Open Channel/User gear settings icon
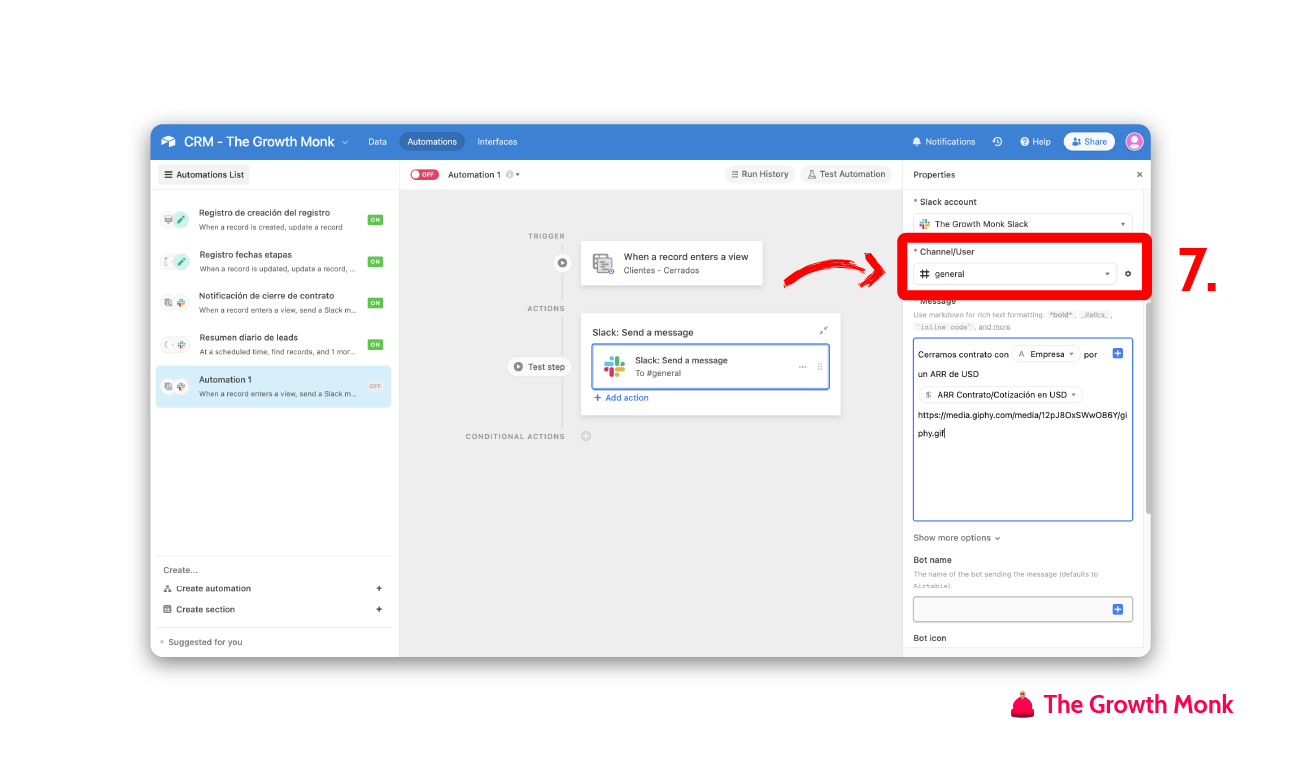The width and height of the screenshot is (1301, 781). (1128, 274)
